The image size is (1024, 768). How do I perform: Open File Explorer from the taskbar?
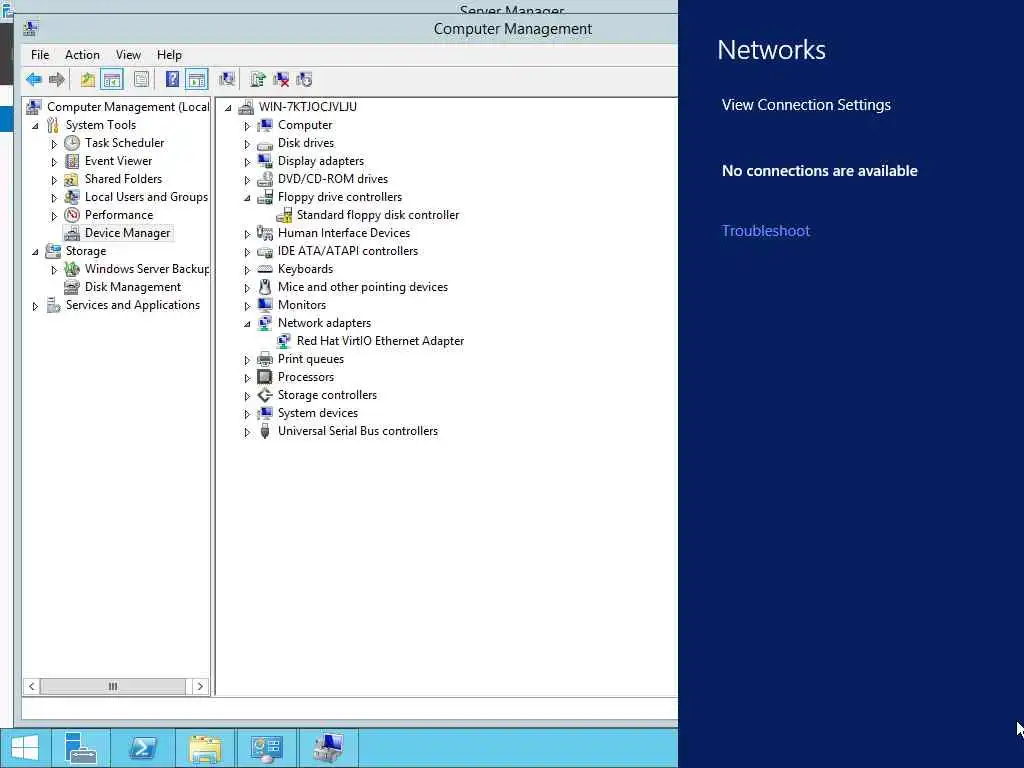pos(204,748)
